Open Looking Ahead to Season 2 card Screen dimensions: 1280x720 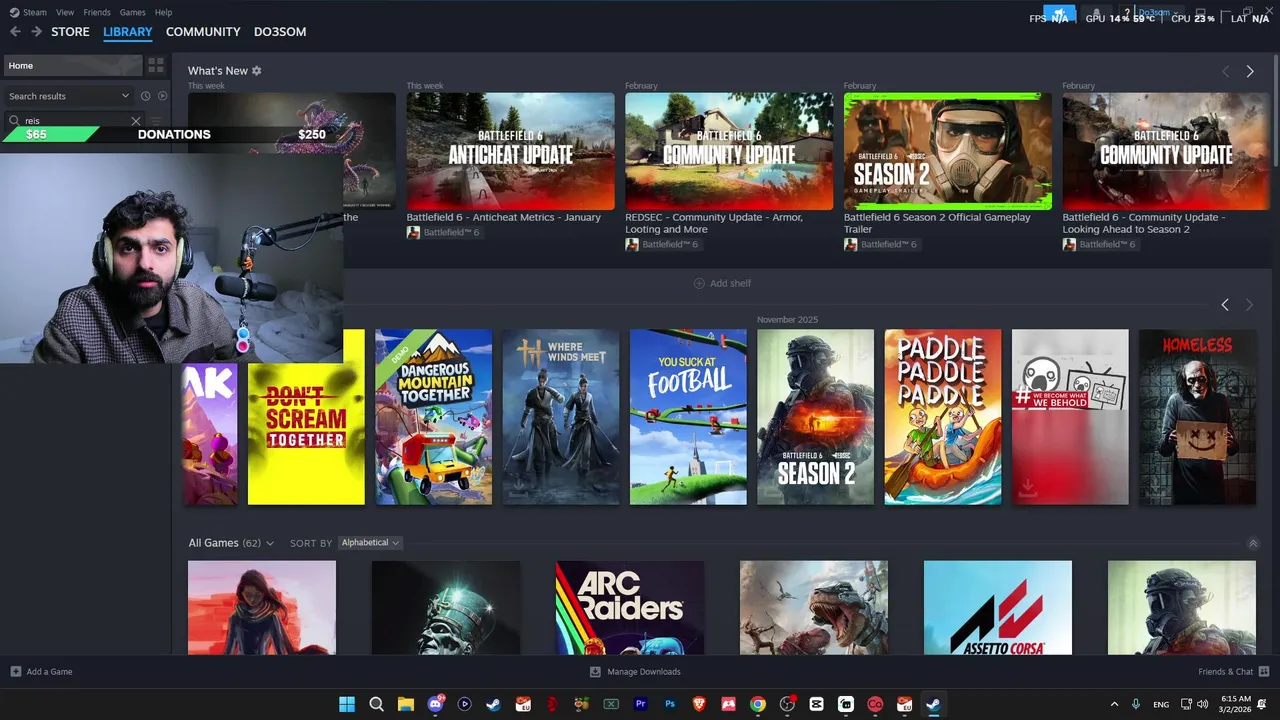pos(1166,151)
